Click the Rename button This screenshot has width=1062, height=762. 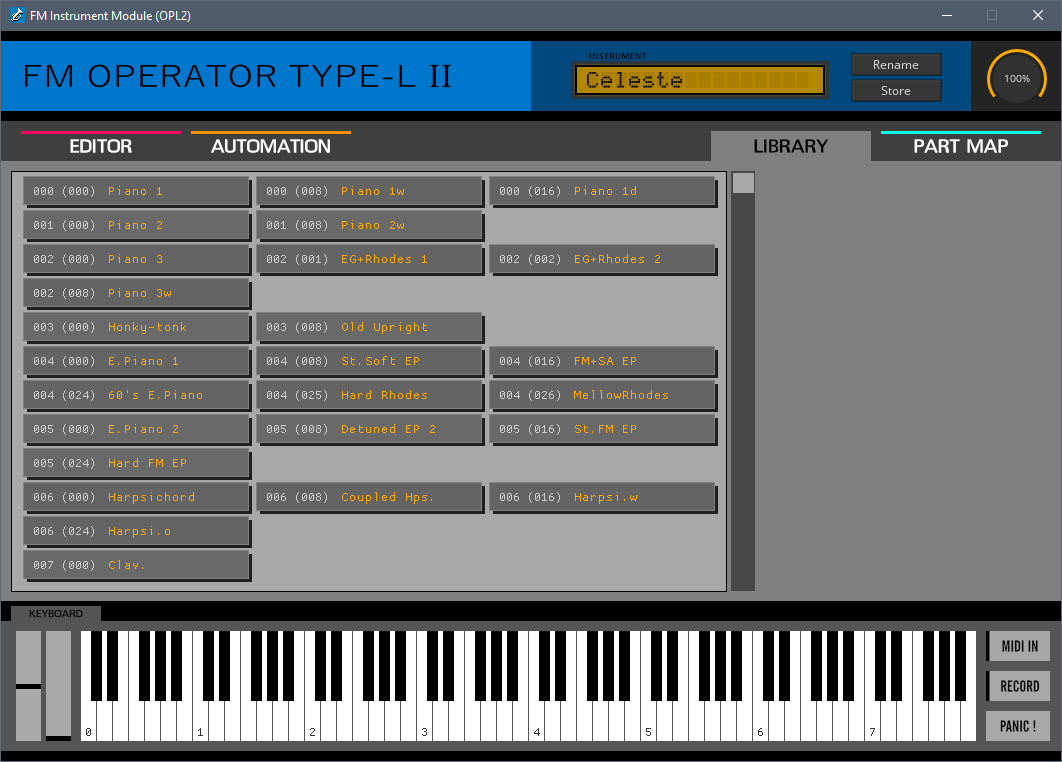click(896, 64)
